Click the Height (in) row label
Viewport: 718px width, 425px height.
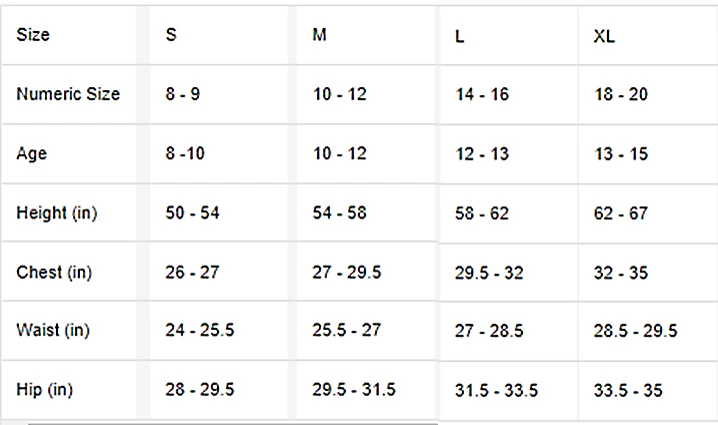[57, 213]
